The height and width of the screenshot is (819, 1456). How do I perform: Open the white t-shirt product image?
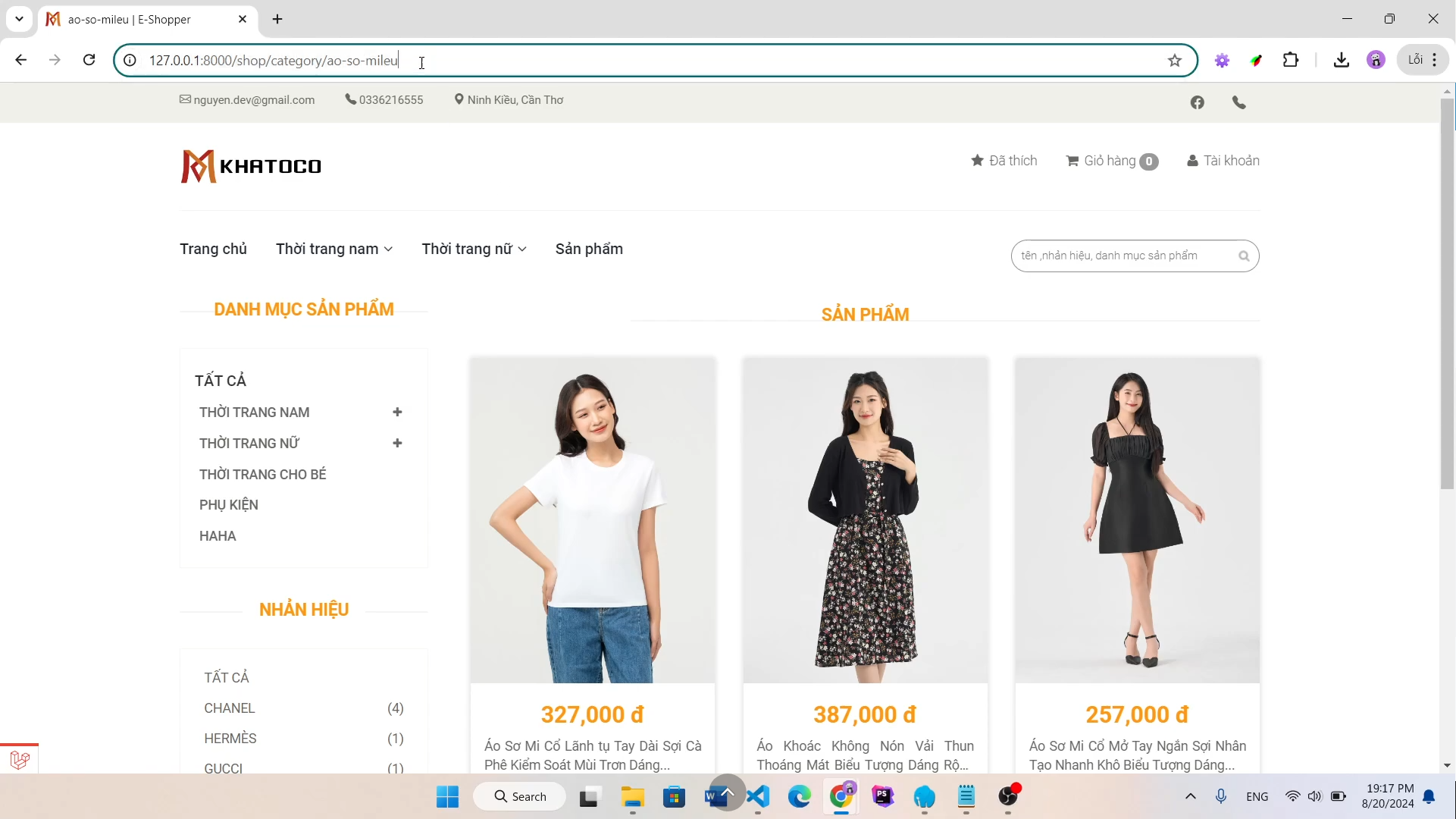tap(593, 520)
